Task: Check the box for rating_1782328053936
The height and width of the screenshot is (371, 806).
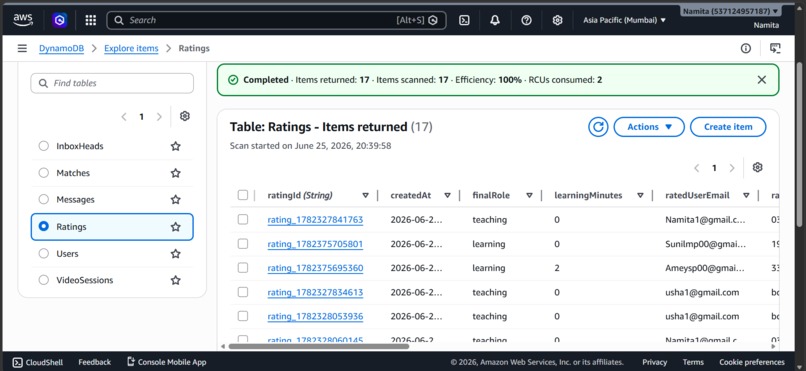Action: click(243, 316)
